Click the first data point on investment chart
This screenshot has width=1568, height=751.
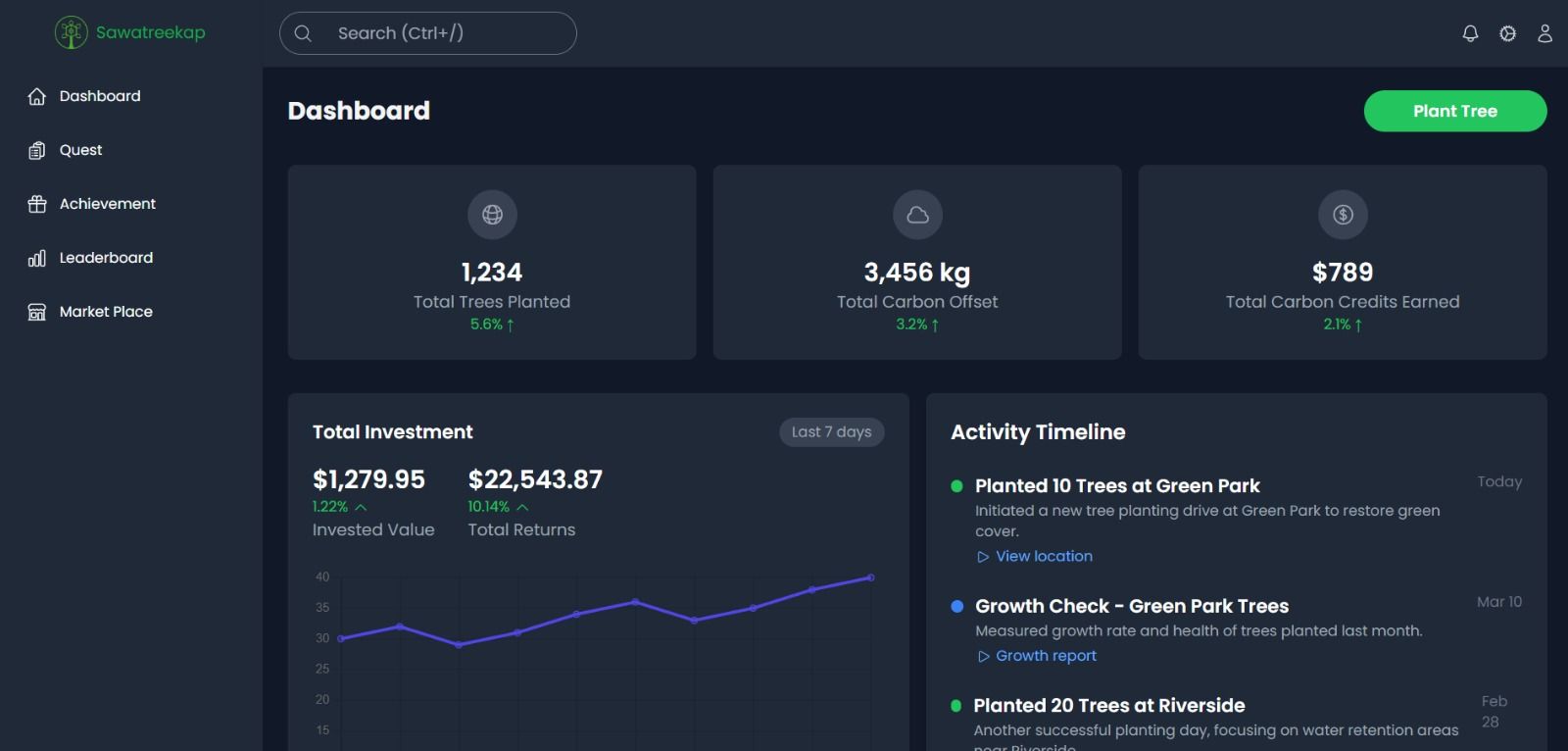[x=340, y=638]
